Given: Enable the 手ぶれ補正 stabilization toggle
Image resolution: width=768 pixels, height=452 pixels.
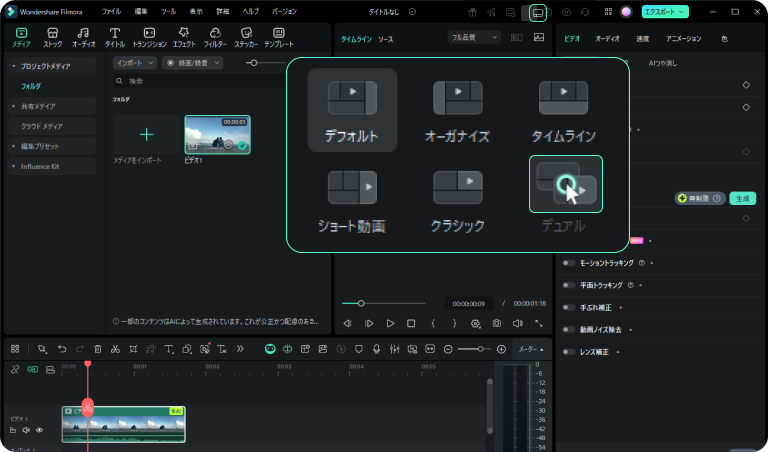Looking at the screenshot, I should pos(570,307).
